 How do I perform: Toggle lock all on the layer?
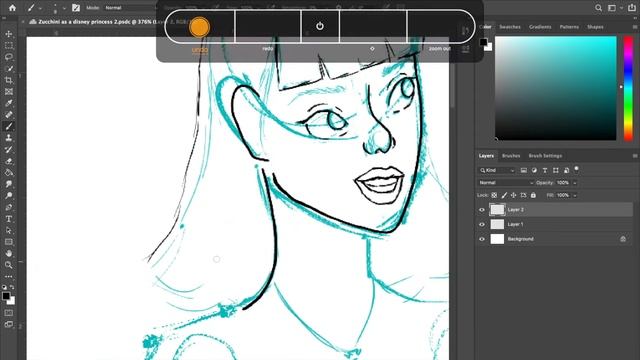point(533,196)
